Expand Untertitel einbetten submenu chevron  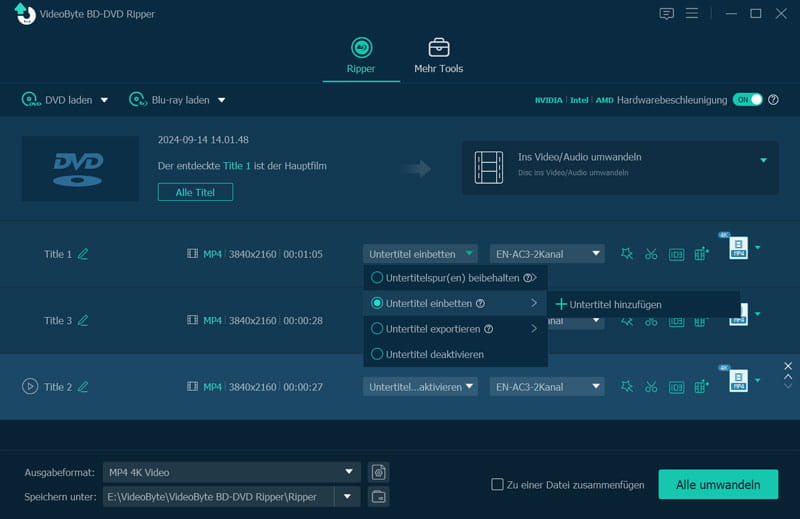click(534, 303)
